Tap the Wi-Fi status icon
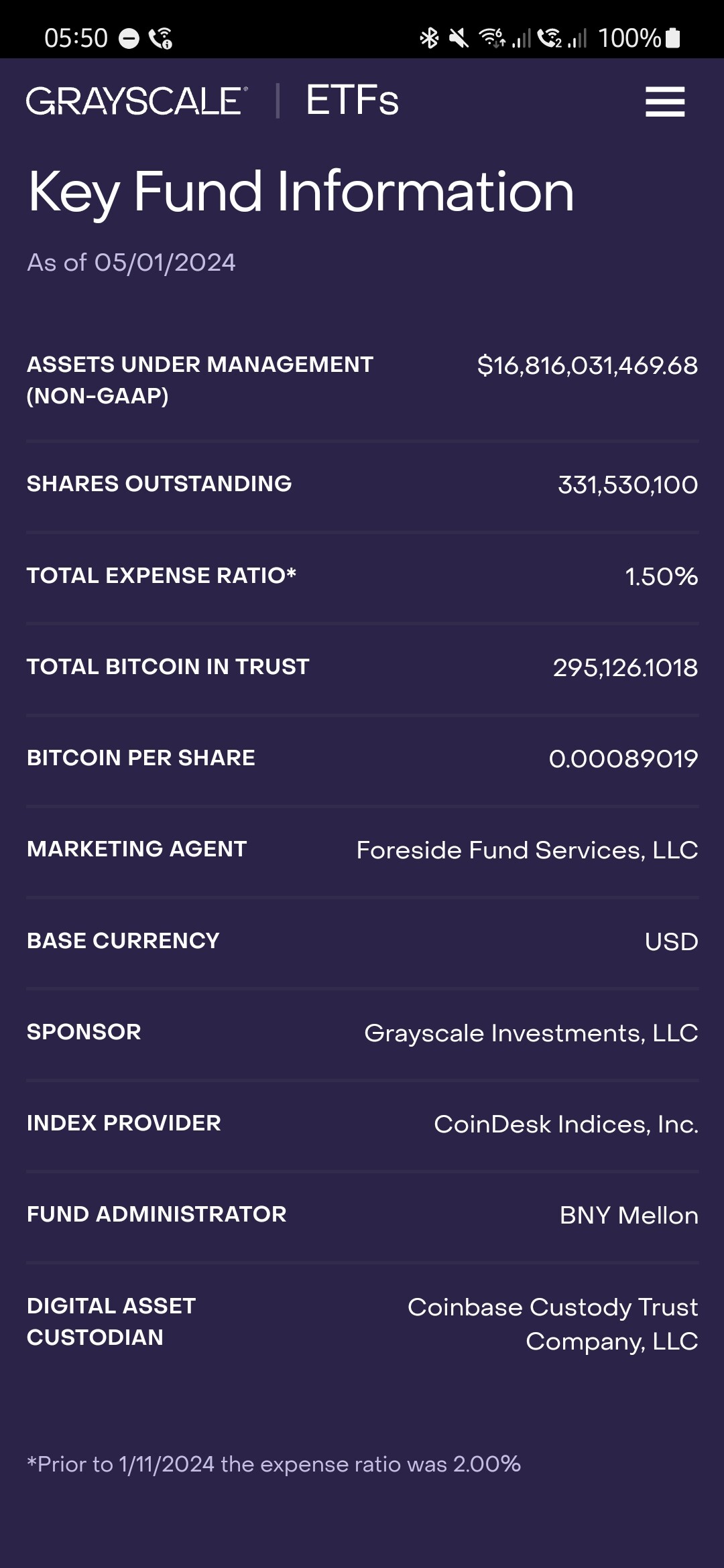Image resolution: width=724 pixels, height=1568 pixels. point(492,38)
